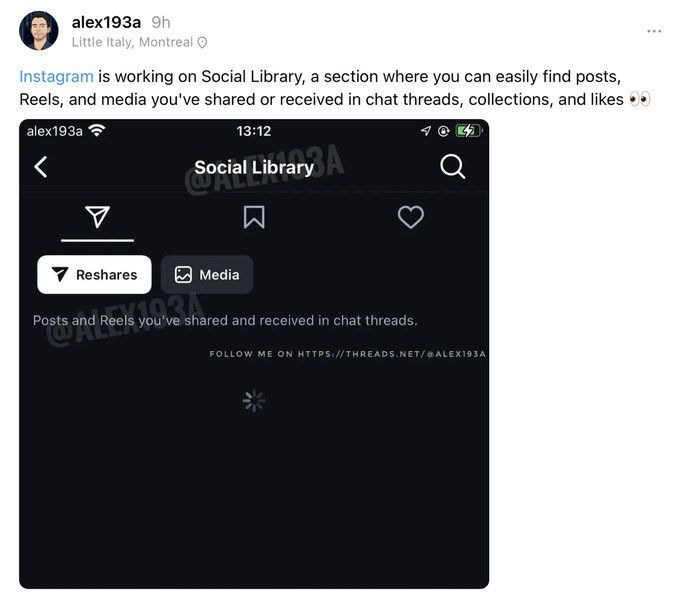Open alex193a username link
The width and height of the screenshot is (680, 601).
pyautogui.click(x=106, y=22)
